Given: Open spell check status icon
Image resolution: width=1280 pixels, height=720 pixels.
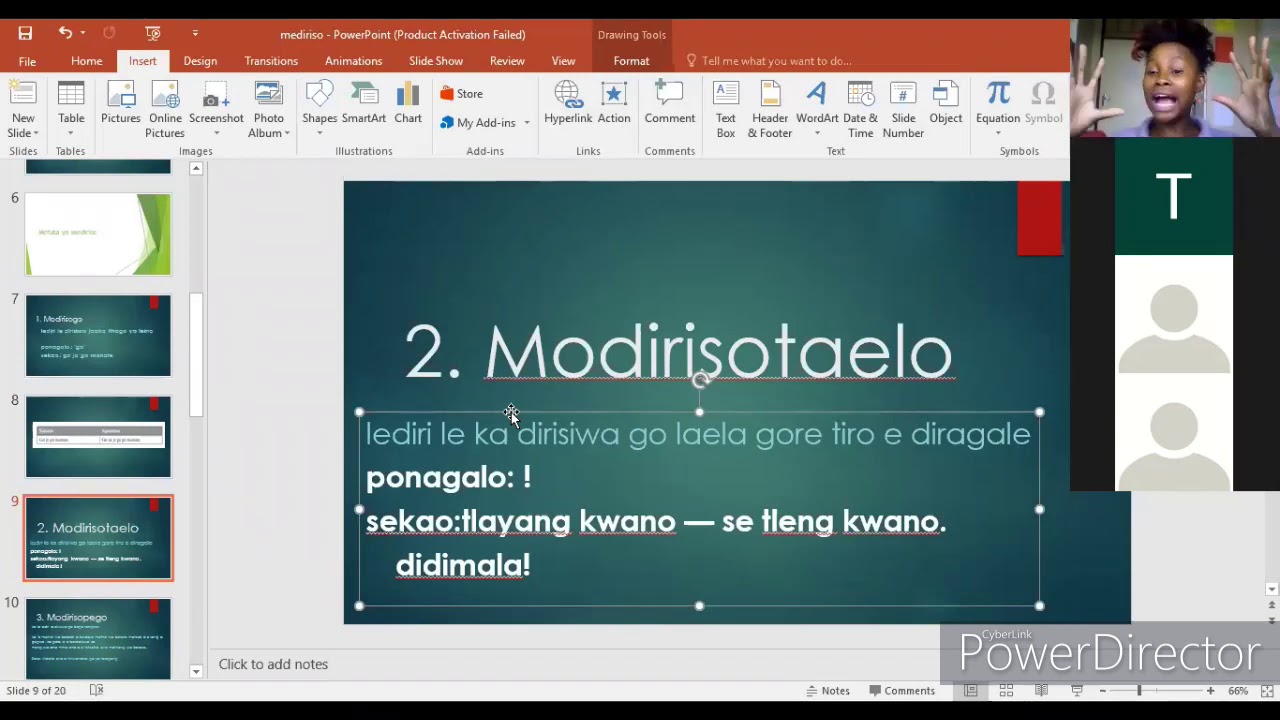Looking at the screenshot, I should point(97,691).
